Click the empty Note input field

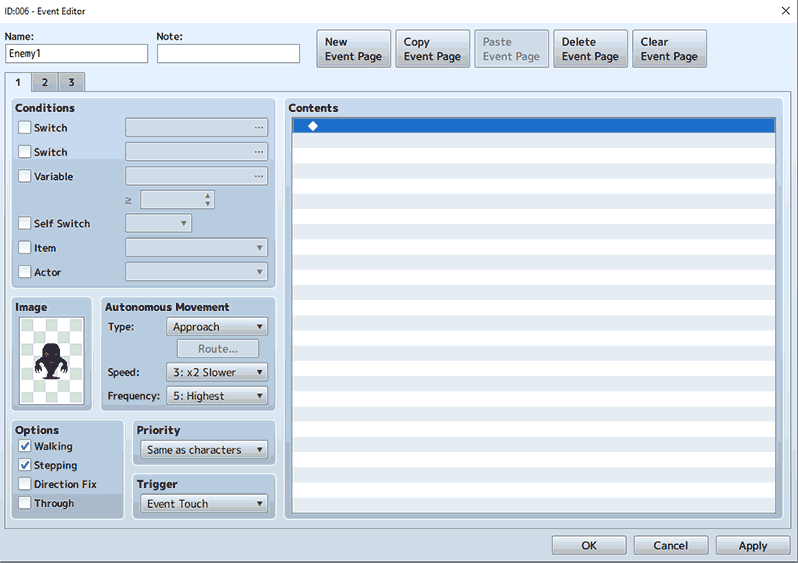(x=229, y=53)
